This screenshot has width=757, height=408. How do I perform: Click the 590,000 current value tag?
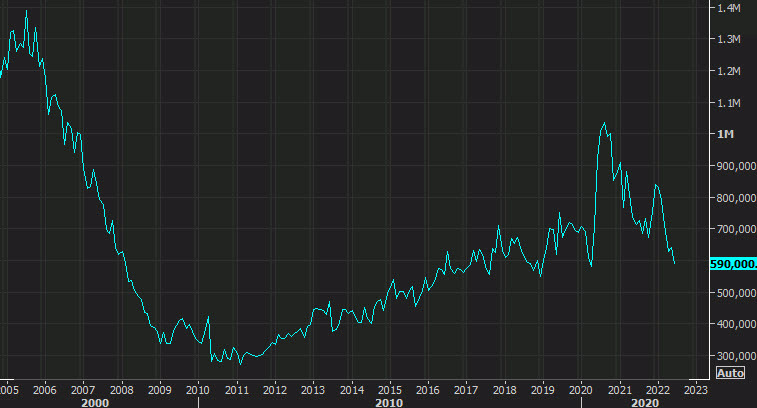click(x=731, y=264)
